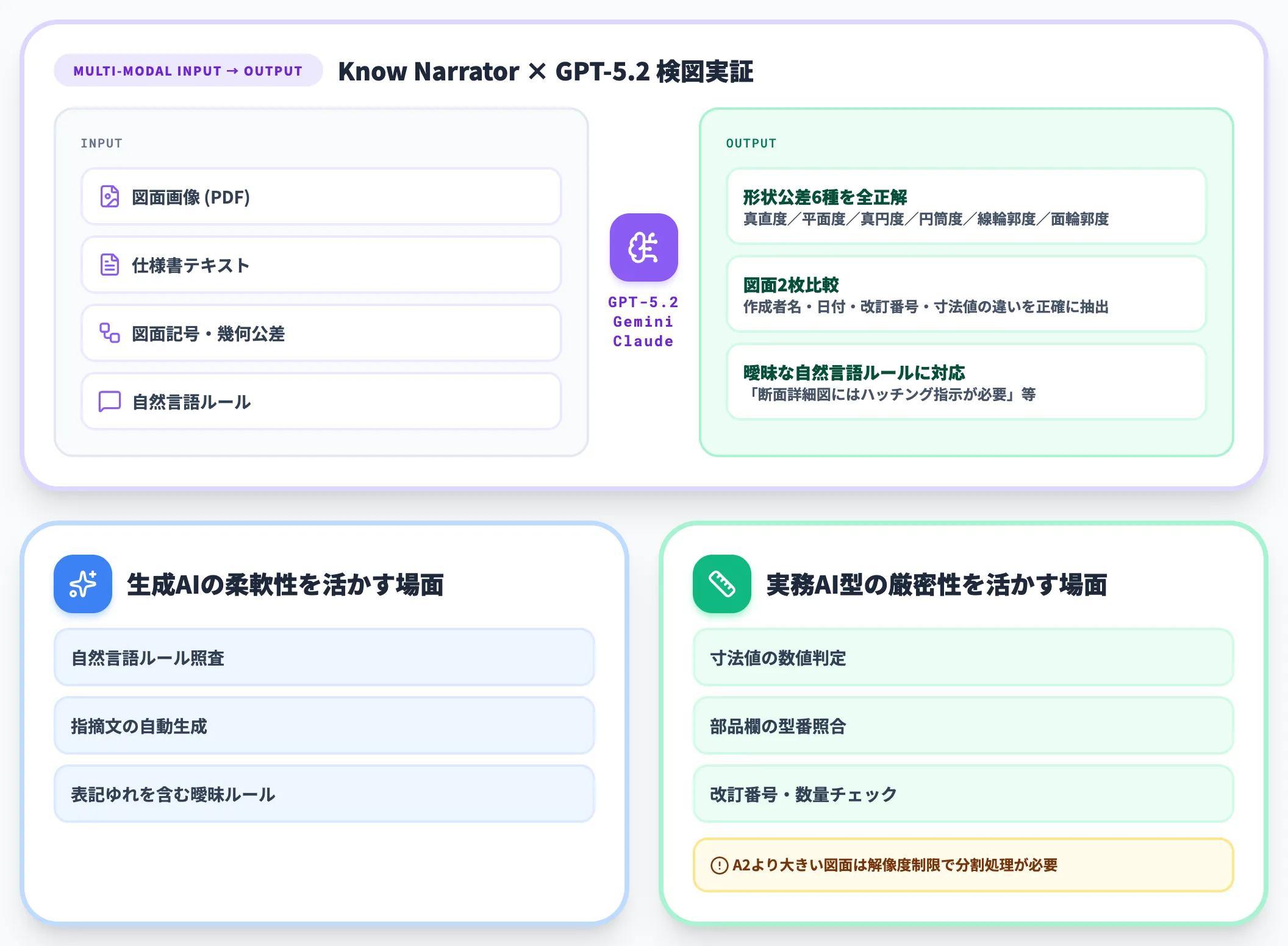Open the 曖昧な自然言語ルールに対応 output card
The height and width of the screenshot is (946, 1288).
966,382
